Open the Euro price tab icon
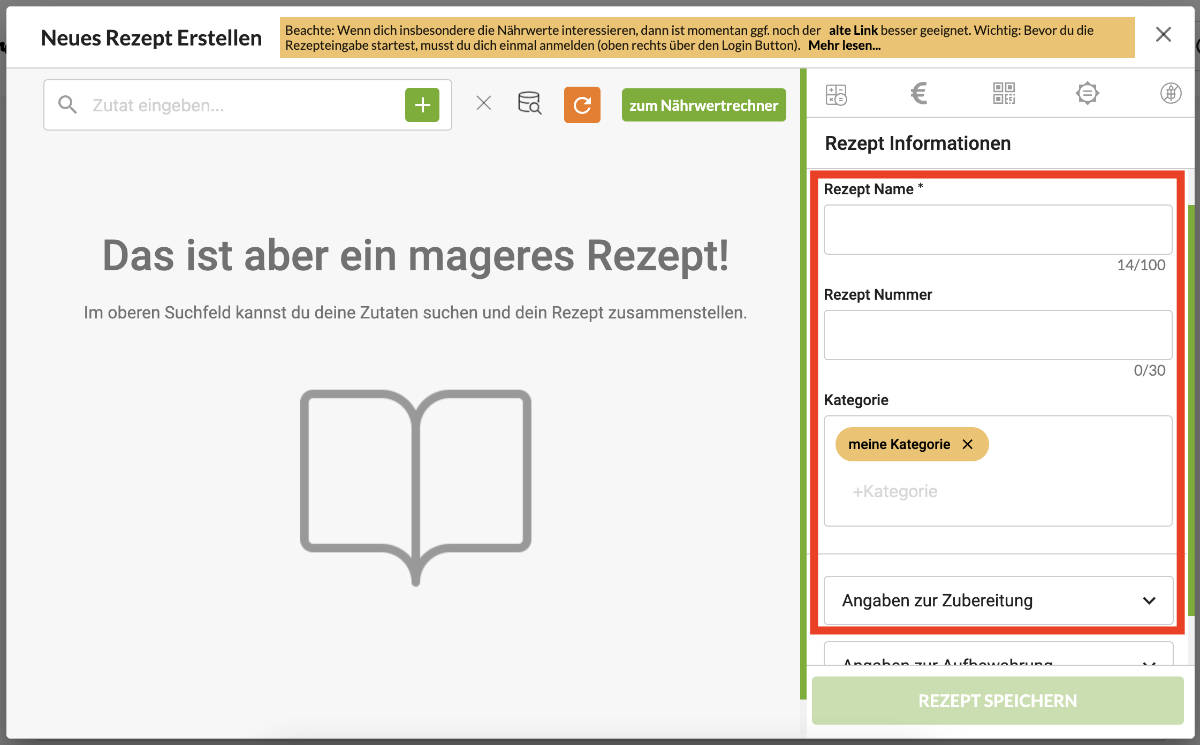Viewport: 1200px width, 745px height. tap(919, 94)
